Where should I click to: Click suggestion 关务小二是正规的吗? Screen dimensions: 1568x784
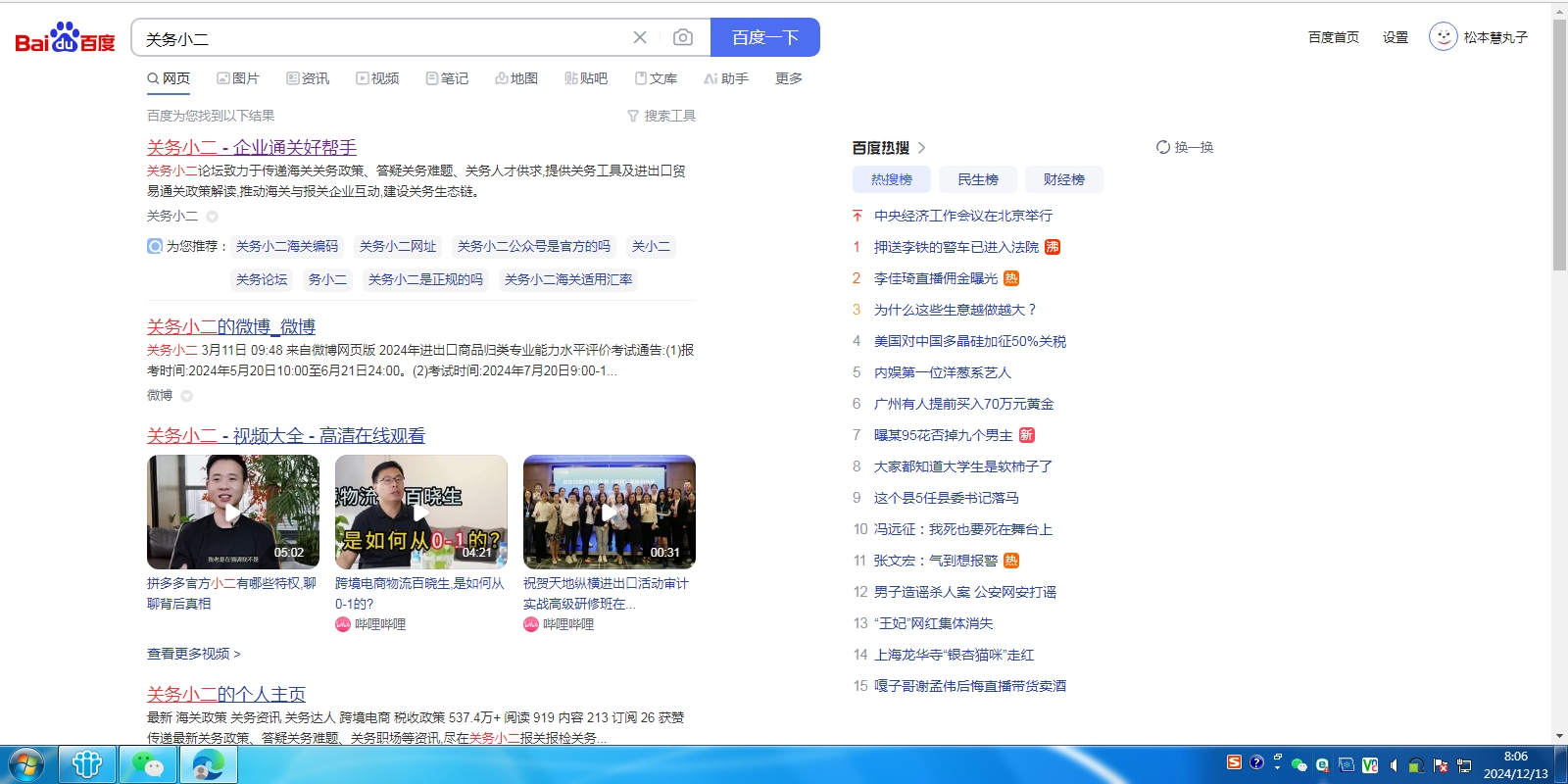click(x=425, y=279)
